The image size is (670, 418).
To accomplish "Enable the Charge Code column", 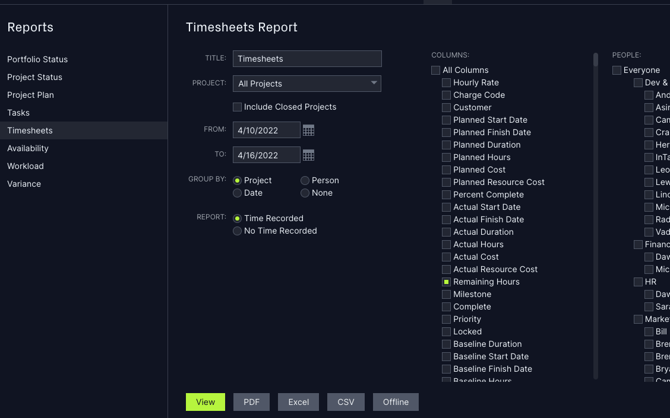I will pos(446,95).
